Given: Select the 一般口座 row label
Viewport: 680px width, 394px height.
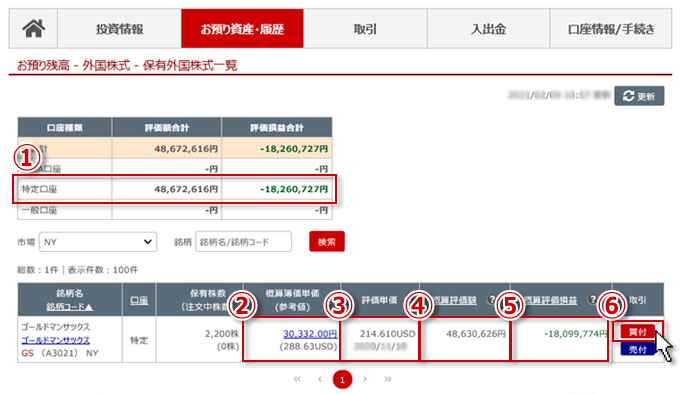Looking at the screenshot, I should pos(39,210).
